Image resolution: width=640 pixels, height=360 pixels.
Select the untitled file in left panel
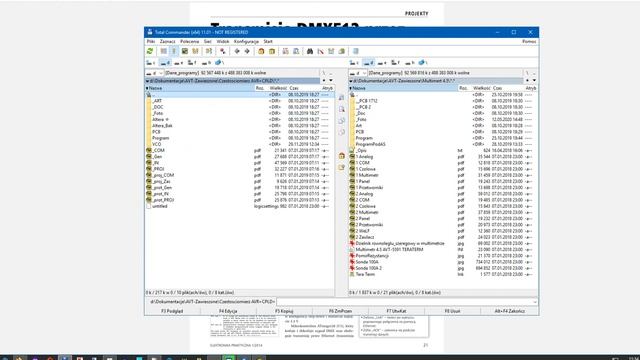240,207
